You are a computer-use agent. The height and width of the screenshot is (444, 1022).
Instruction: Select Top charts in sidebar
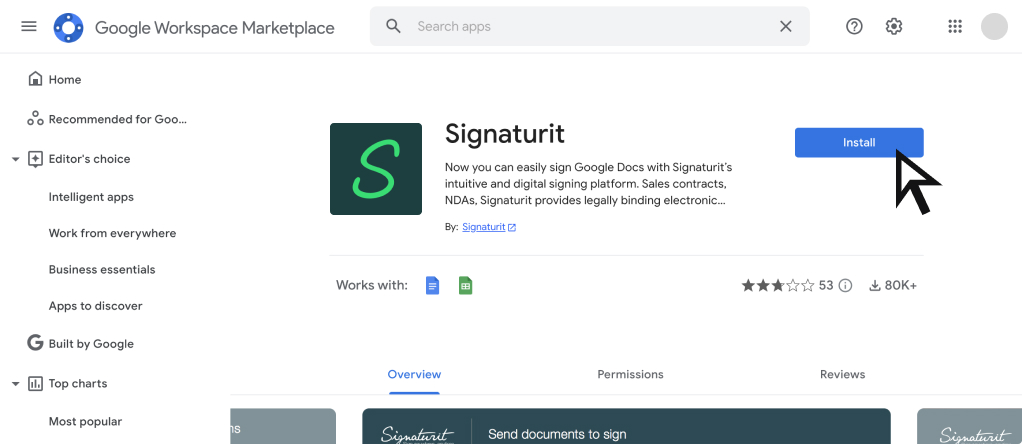point(78,383)
